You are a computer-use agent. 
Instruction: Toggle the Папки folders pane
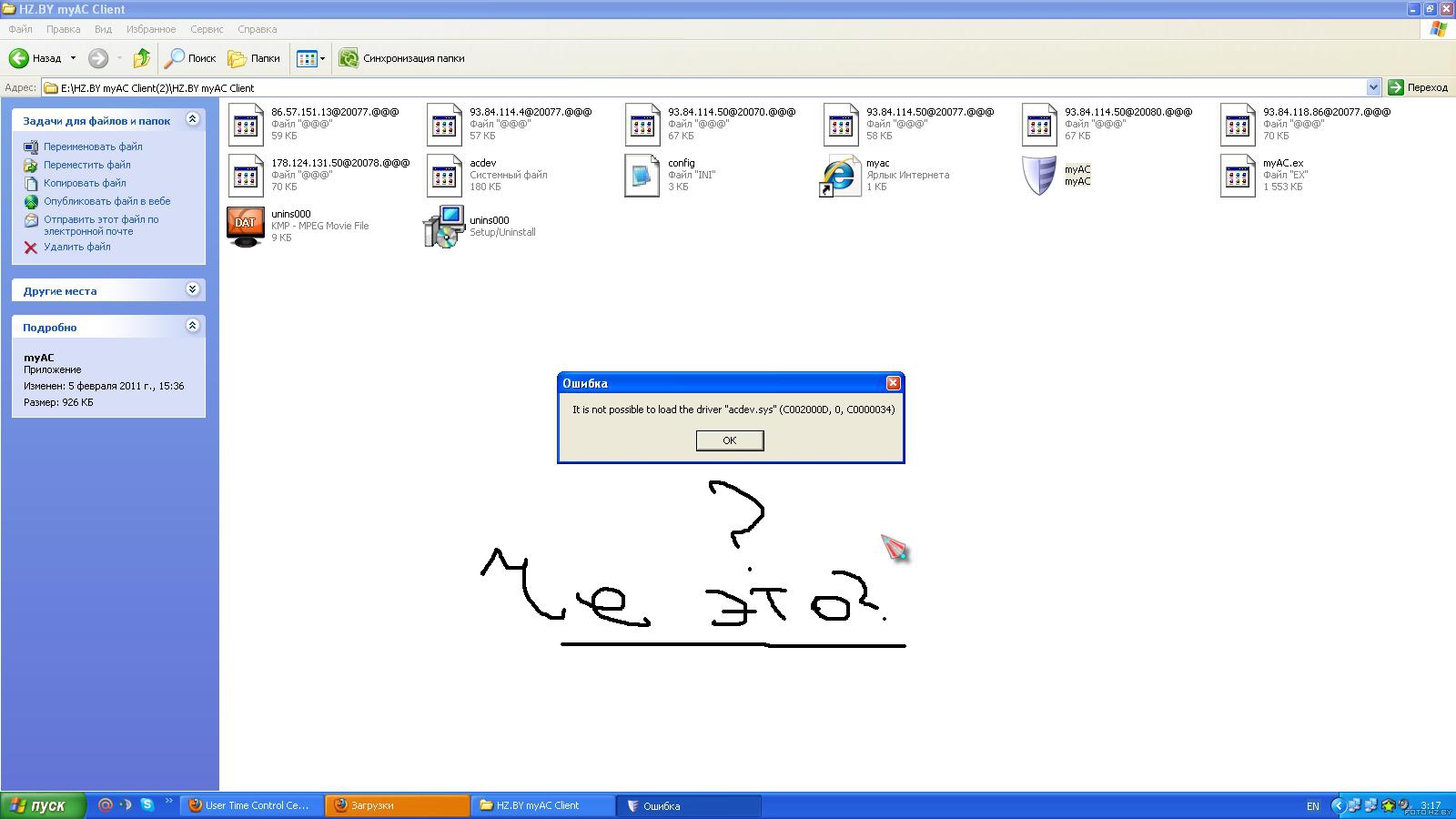pos(254,58)
